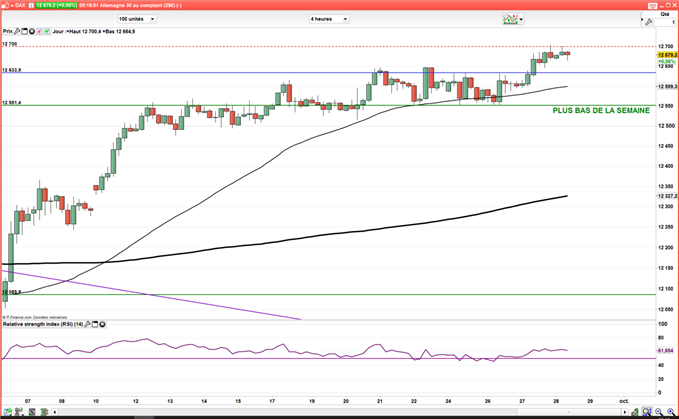
Task: Expand the trading panel side arrow
Action: (x=642, y=19)
